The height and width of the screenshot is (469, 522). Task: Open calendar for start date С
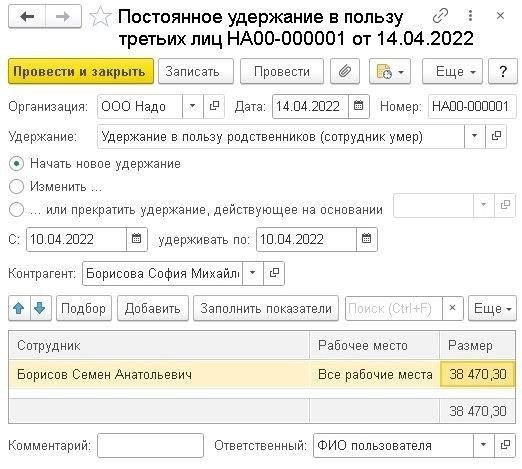[x=136, y=239]
